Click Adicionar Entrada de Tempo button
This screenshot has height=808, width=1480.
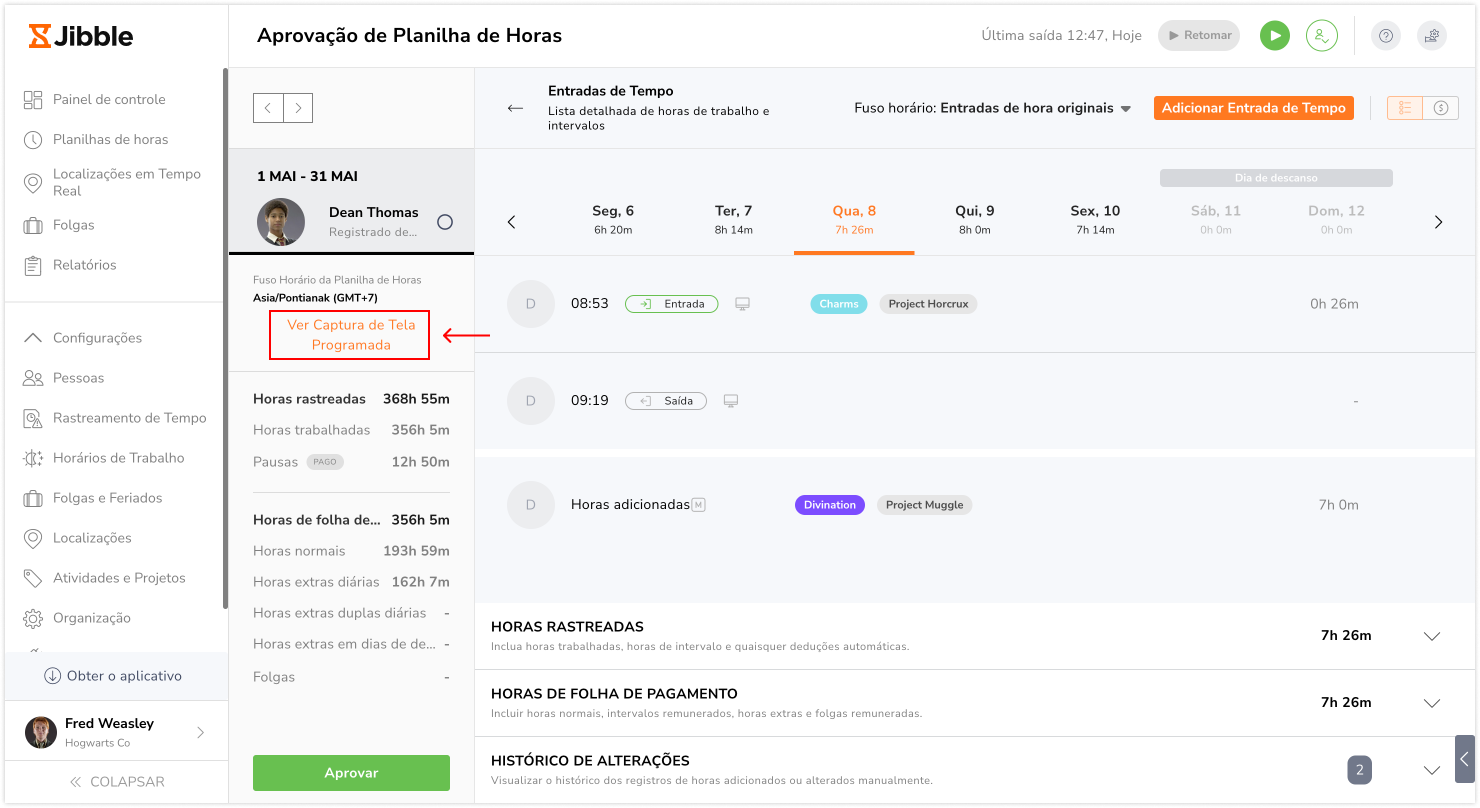pos(1253,108)
